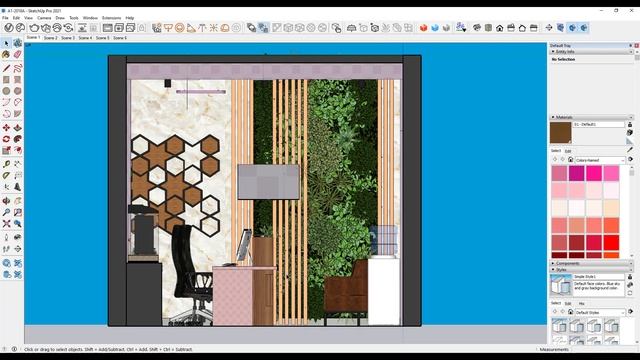Screen dimensions: 640x360
Task: Toggle the blue section display button
Action: 572,28
